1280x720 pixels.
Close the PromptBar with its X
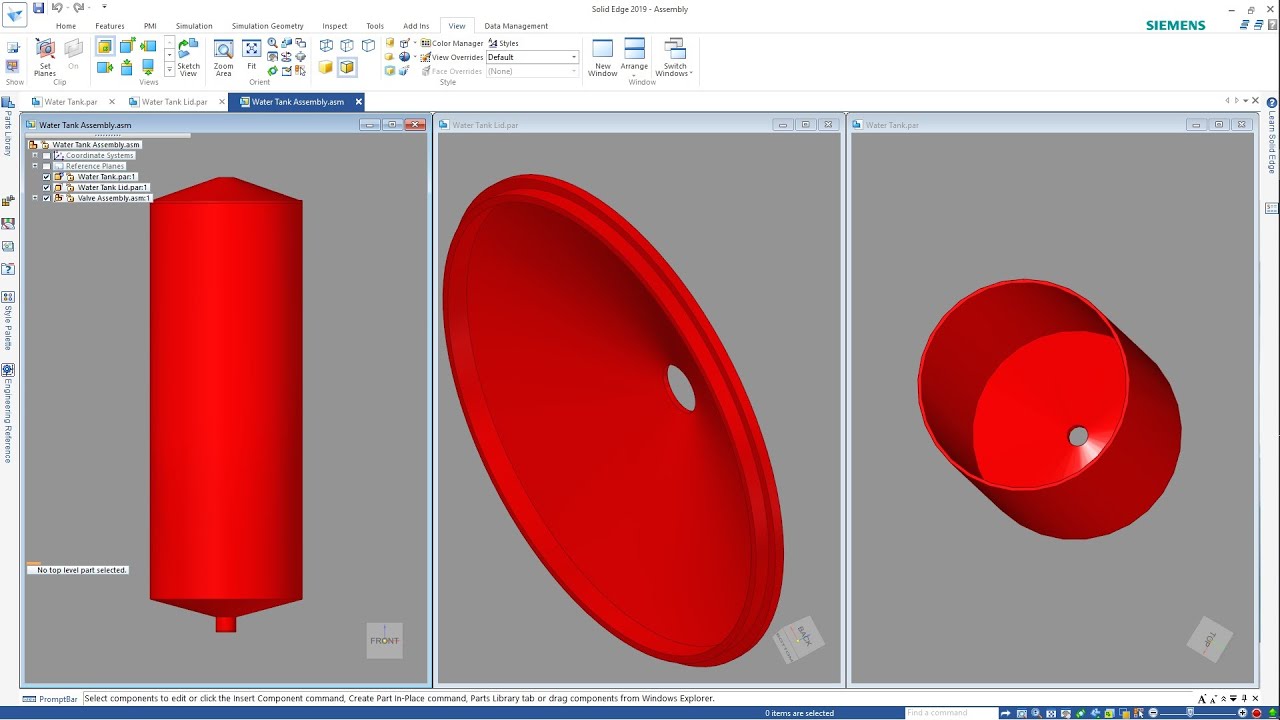click(1255, 699)
